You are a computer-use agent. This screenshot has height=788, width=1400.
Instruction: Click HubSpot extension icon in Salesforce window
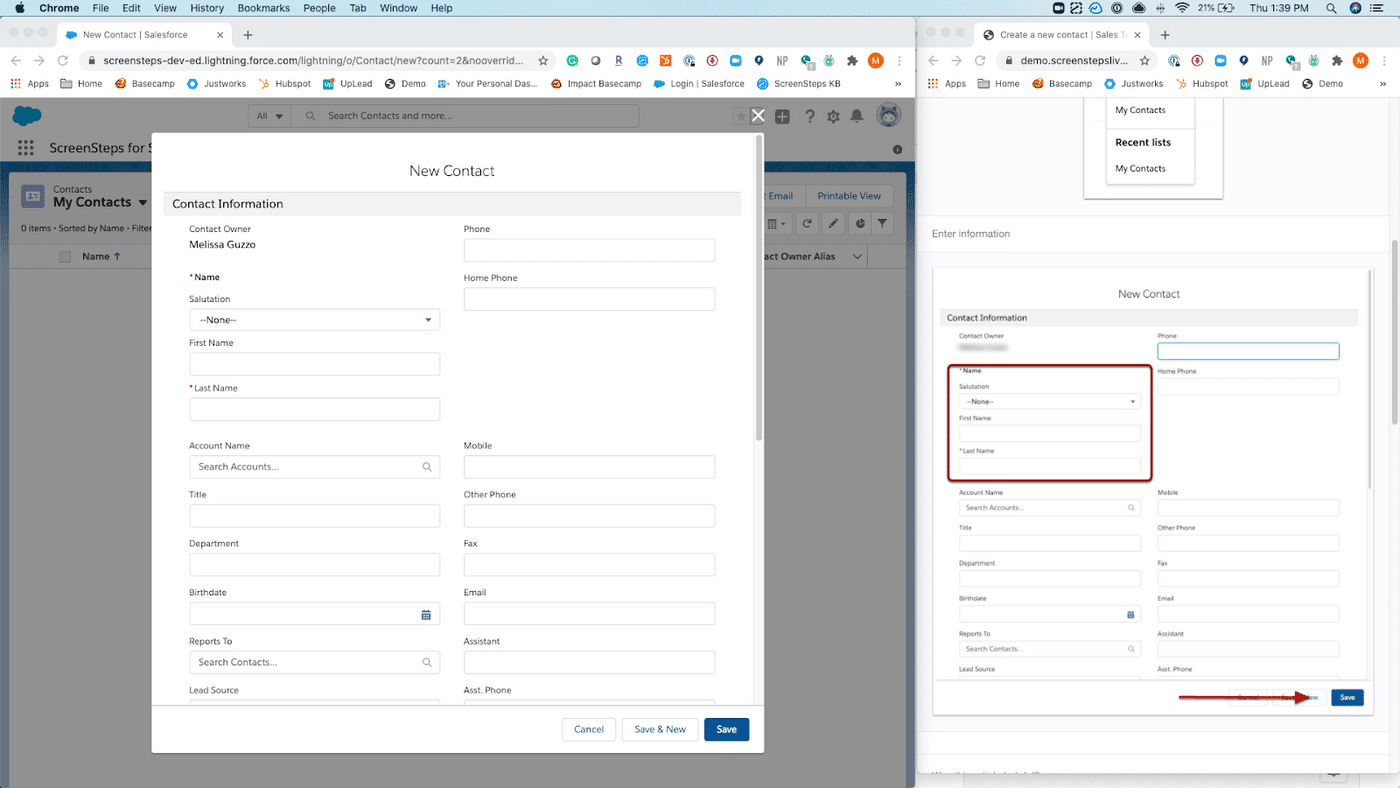[665, 60]
